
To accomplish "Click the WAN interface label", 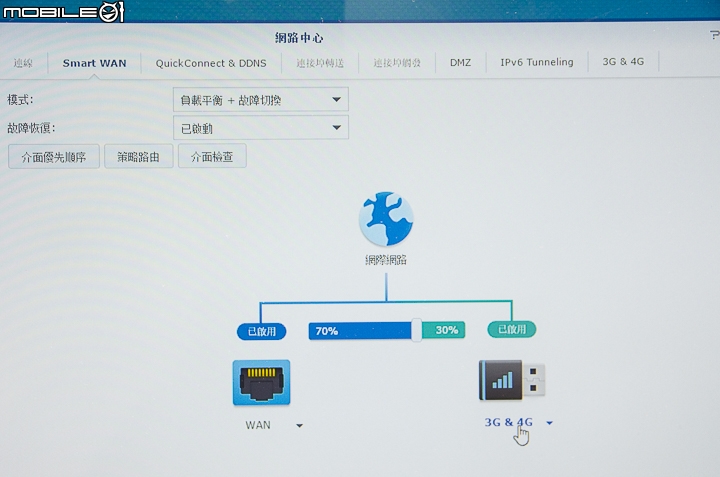I will (258, 425).
